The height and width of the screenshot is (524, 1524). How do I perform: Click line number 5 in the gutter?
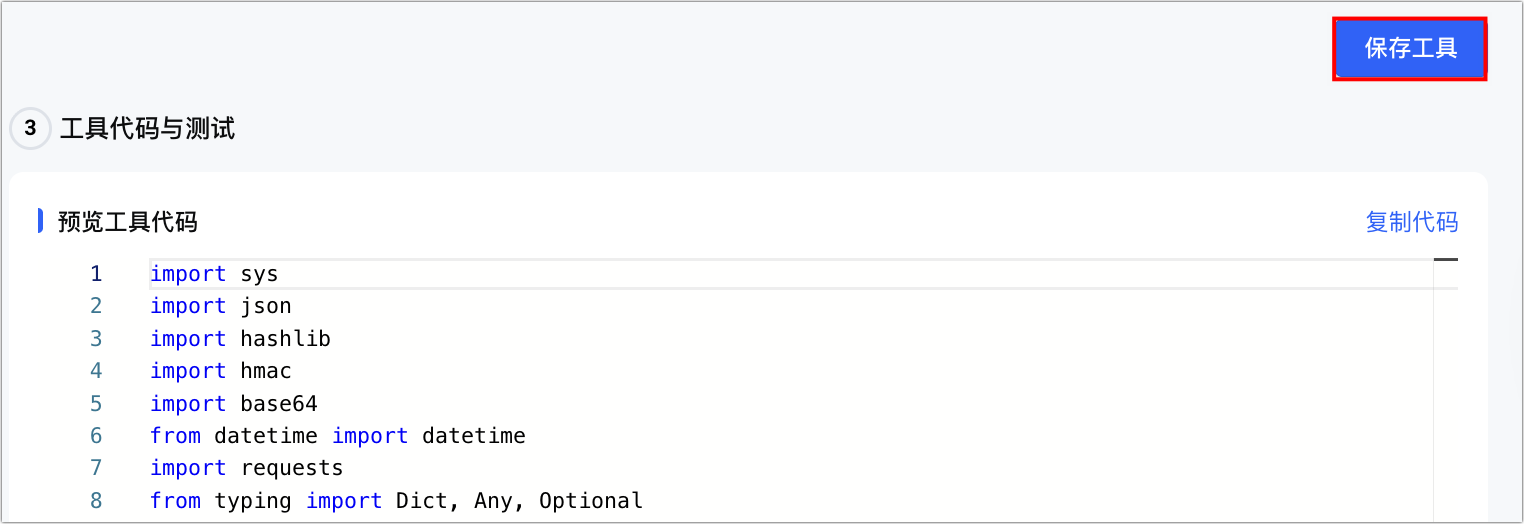pyautogui.click(x=96, y=404)
